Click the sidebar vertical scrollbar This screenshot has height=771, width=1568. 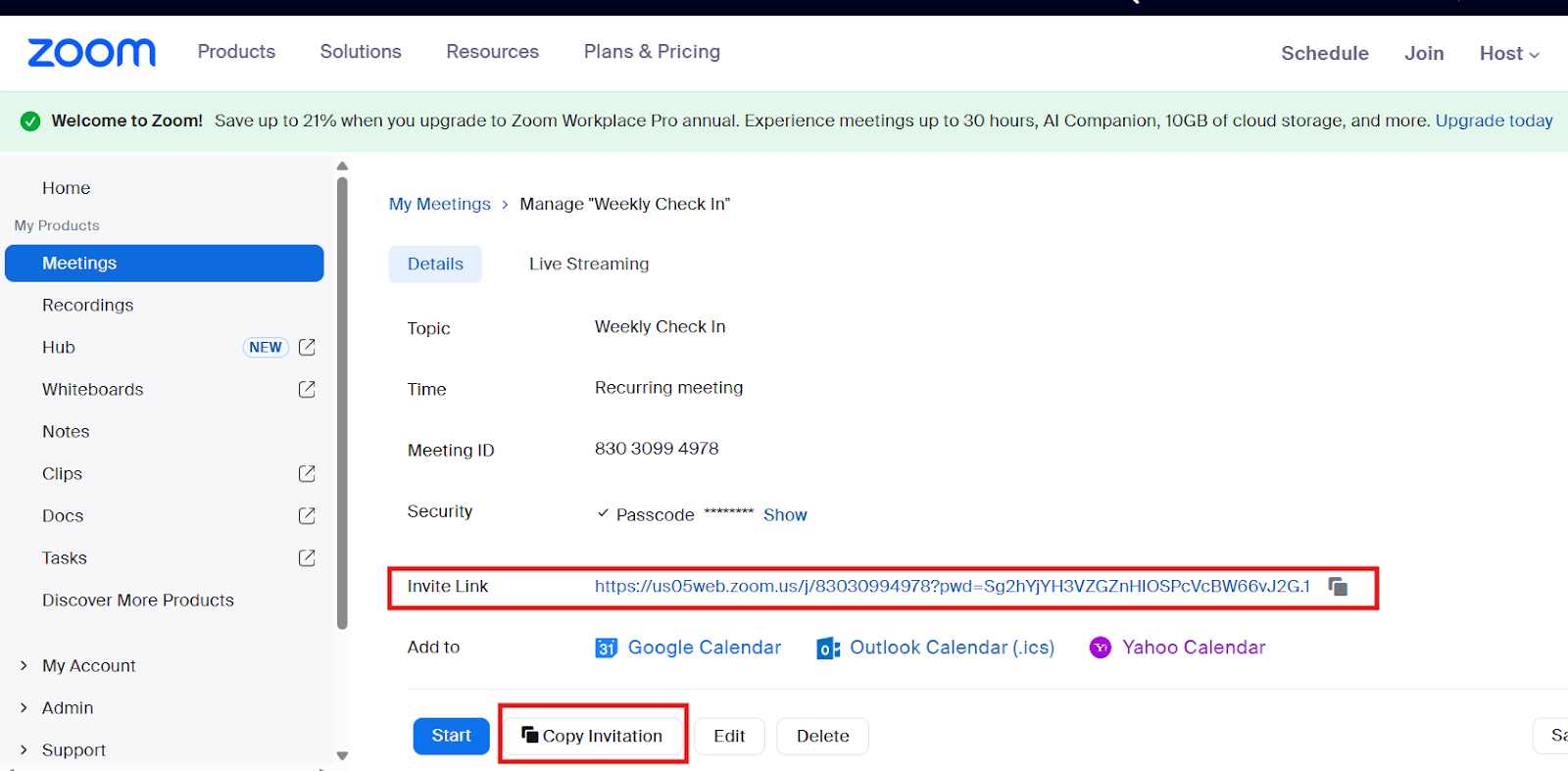[342, 402]
